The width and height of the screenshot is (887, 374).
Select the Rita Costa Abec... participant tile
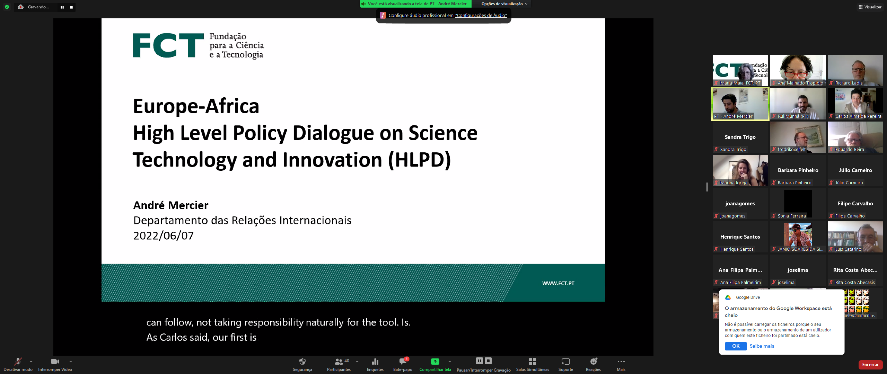[x=855, y=270]
